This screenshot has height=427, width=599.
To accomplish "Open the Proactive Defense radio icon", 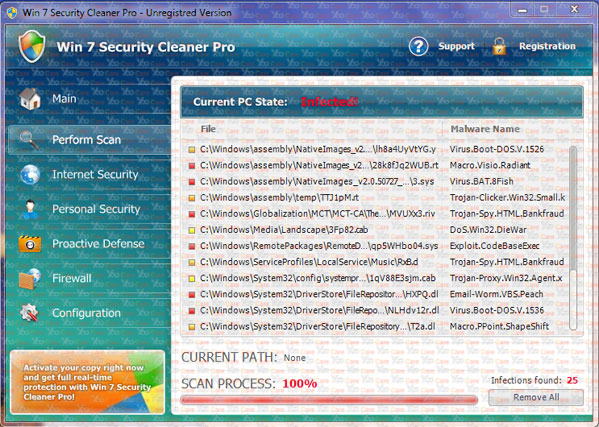I will point(30,244).
